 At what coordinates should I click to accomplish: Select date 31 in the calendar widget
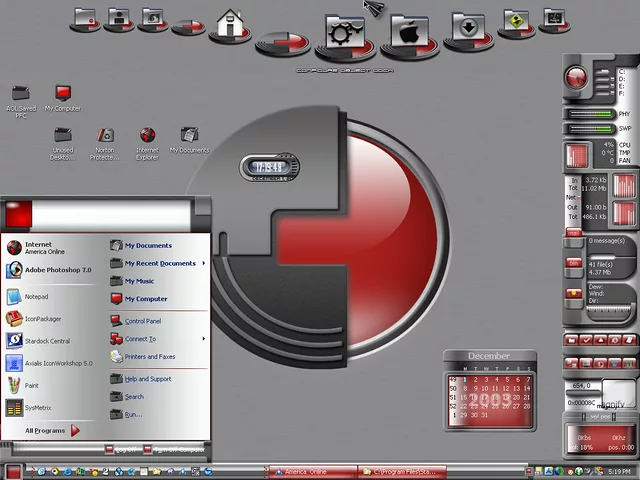pos(484,415)
